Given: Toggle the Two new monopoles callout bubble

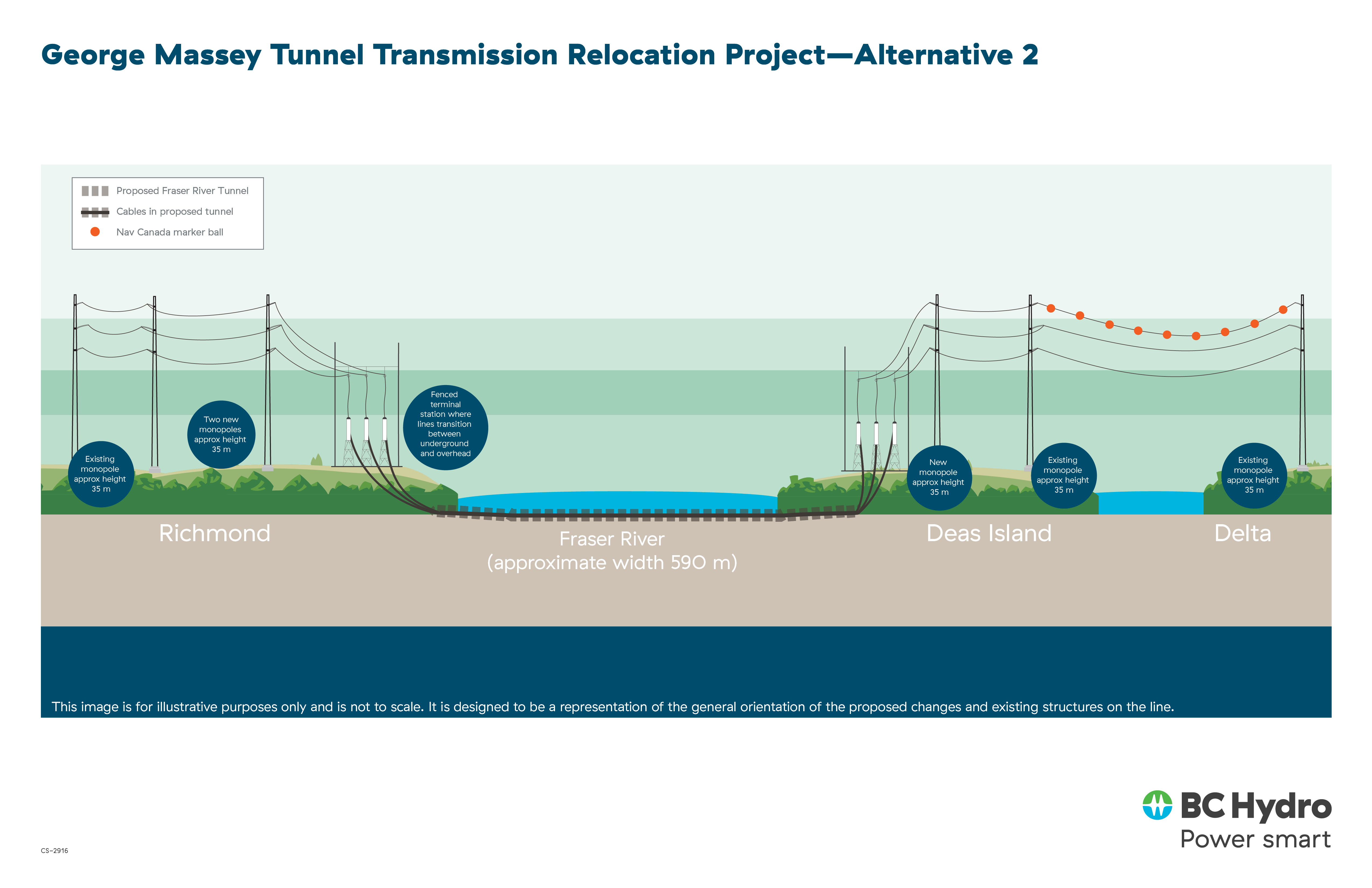Looking at the screenshot, I should (221, 434).
